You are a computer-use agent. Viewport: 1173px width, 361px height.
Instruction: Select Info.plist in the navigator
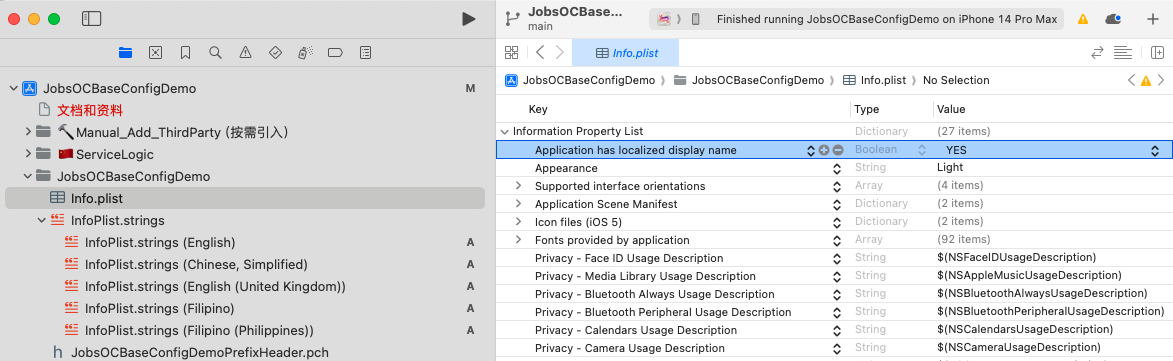pyautogui.click(x=245, y=198)
